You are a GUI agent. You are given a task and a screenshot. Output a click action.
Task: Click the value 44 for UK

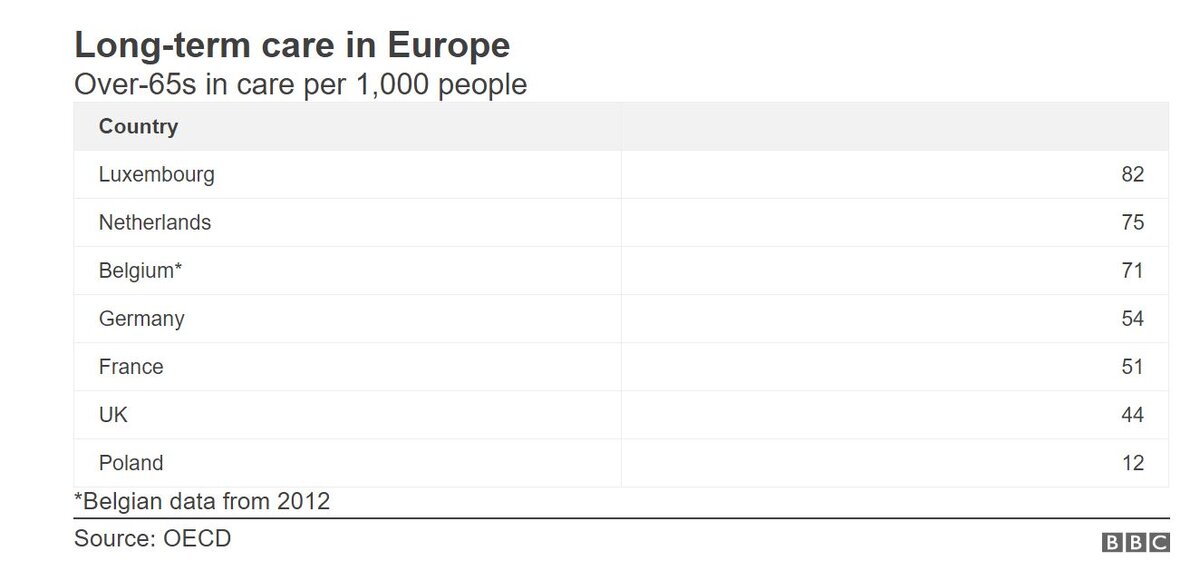point(1132,415)
